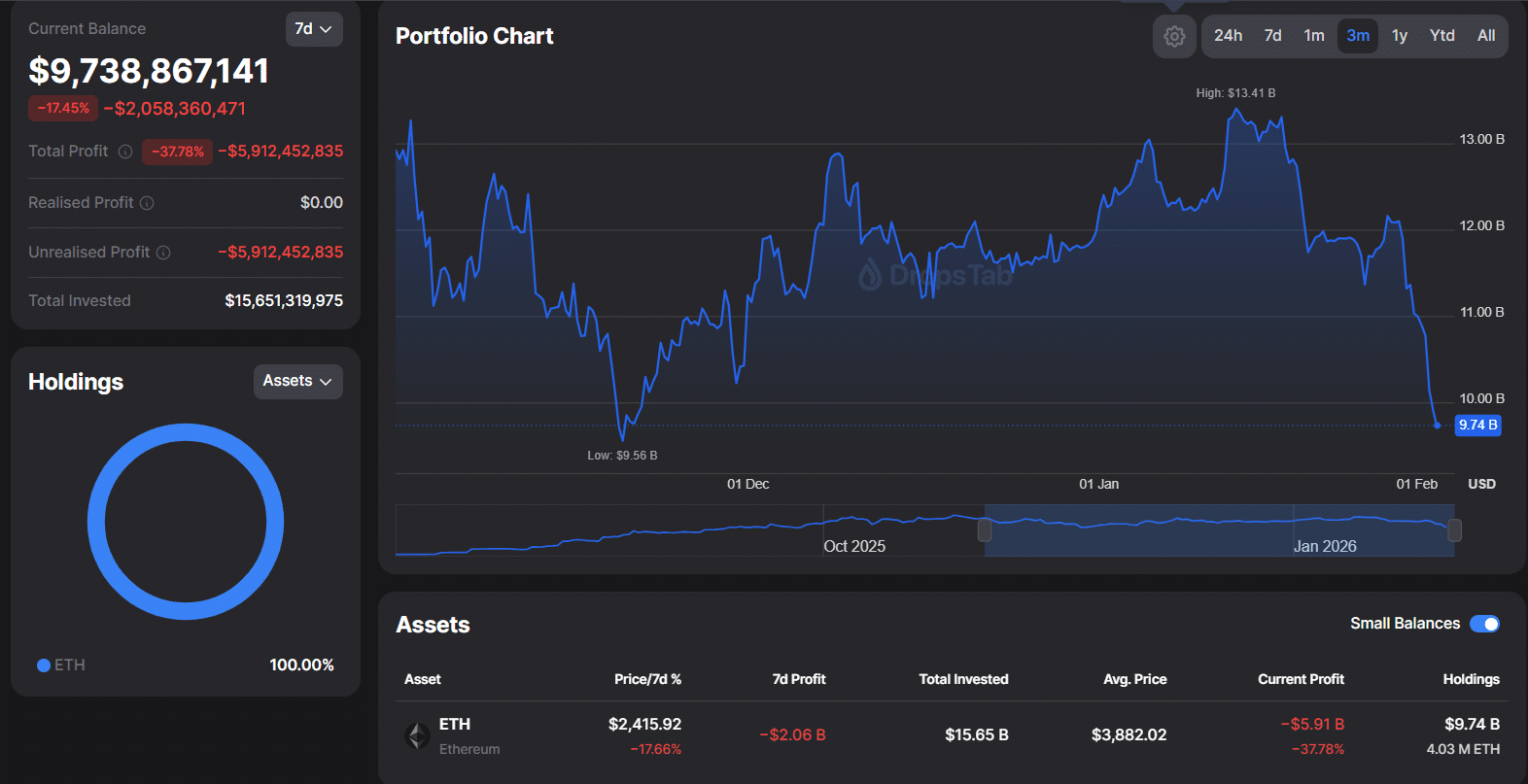Expand the Holdings Assets dropdown
Screen dimensions: 1528x784
[297, 382]
